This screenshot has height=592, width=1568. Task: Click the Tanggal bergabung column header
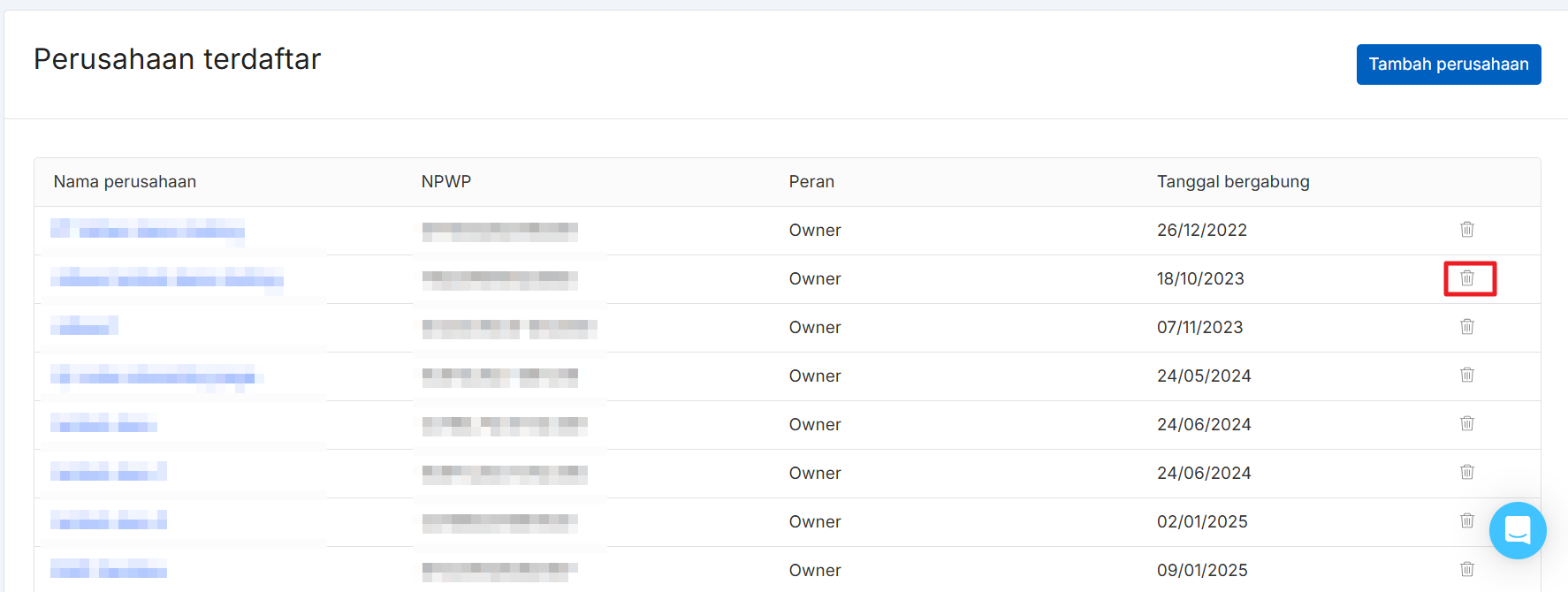click(1232, 182)
